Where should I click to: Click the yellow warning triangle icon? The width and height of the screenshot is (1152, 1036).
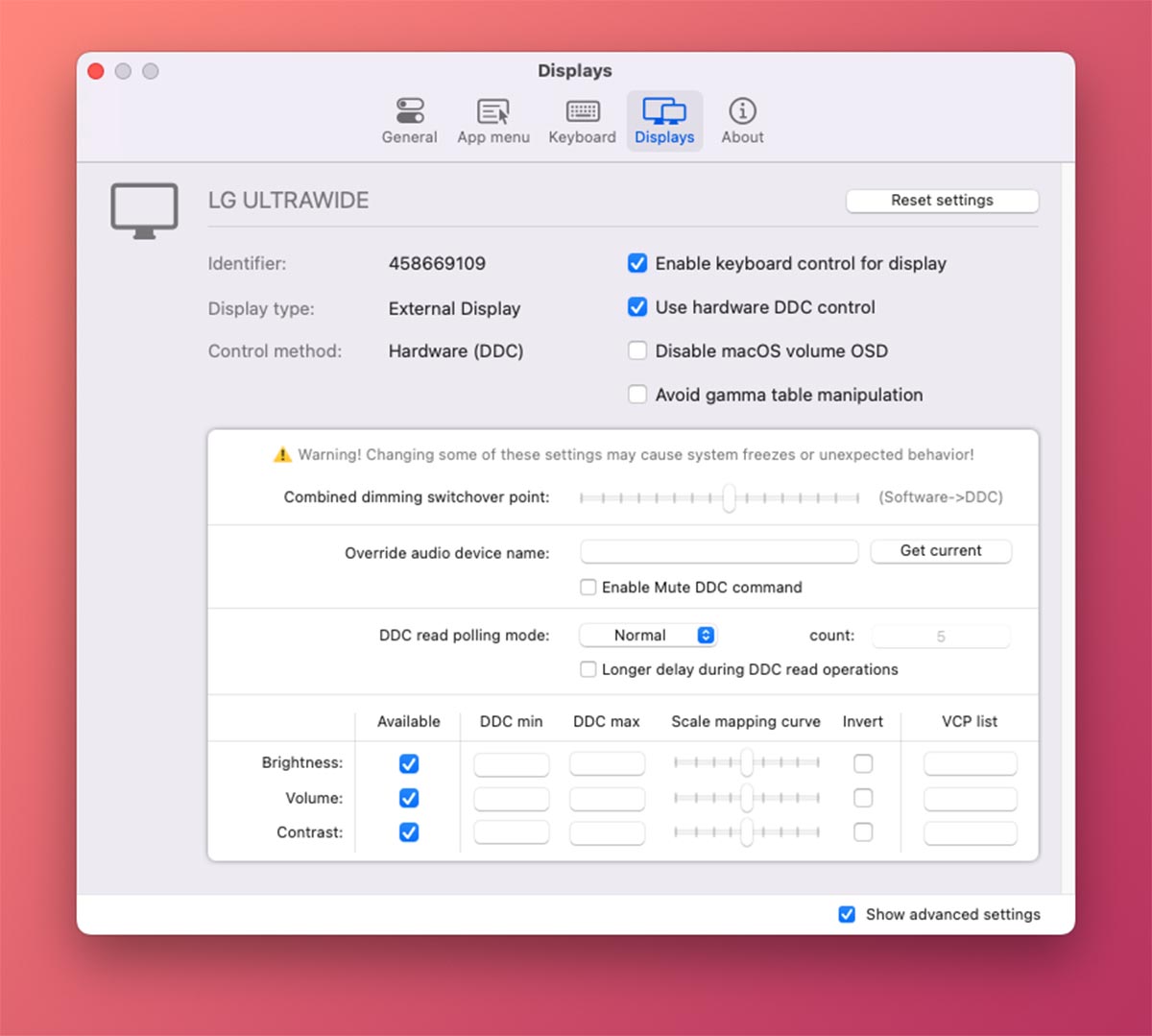pos(282,455)
